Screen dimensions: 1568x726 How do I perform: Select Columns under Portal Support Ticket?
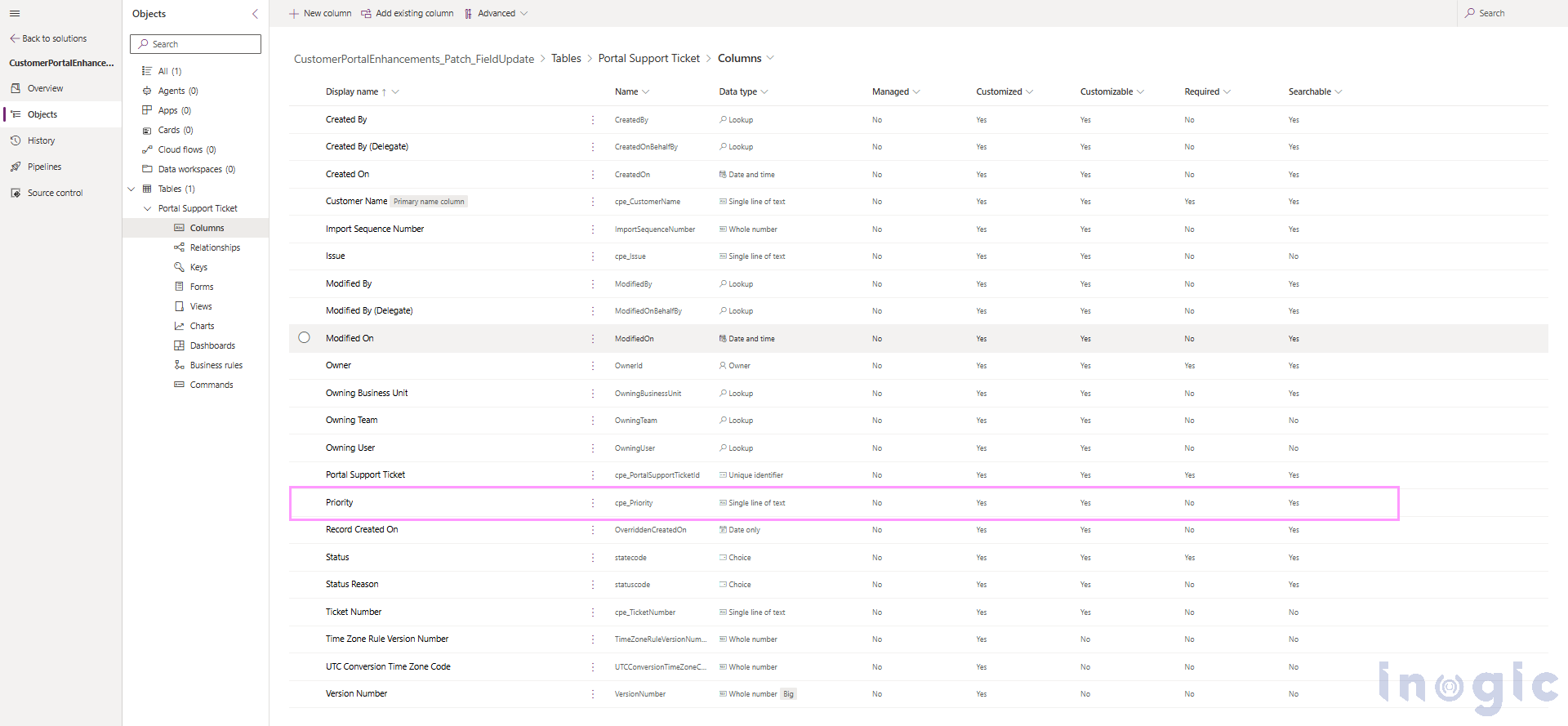pos(207,228)
